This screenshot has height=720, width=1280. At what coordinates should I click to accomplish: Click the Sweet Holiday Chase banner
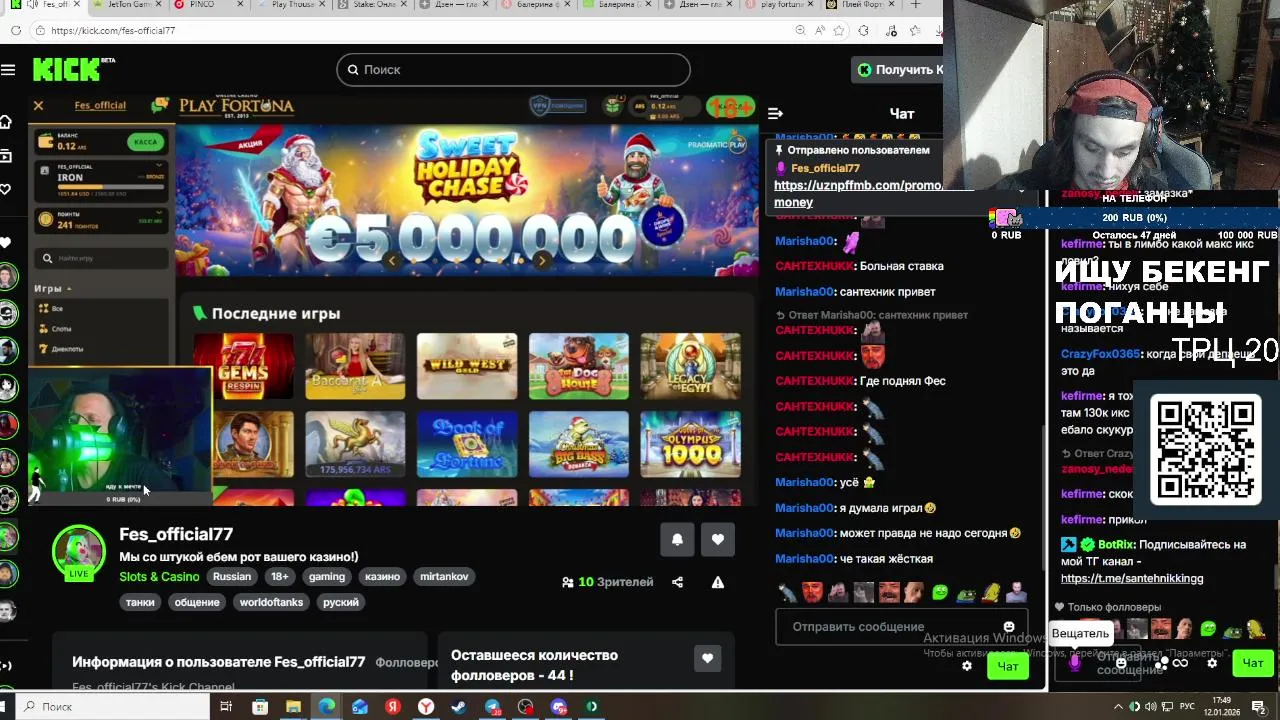point(467,200)
